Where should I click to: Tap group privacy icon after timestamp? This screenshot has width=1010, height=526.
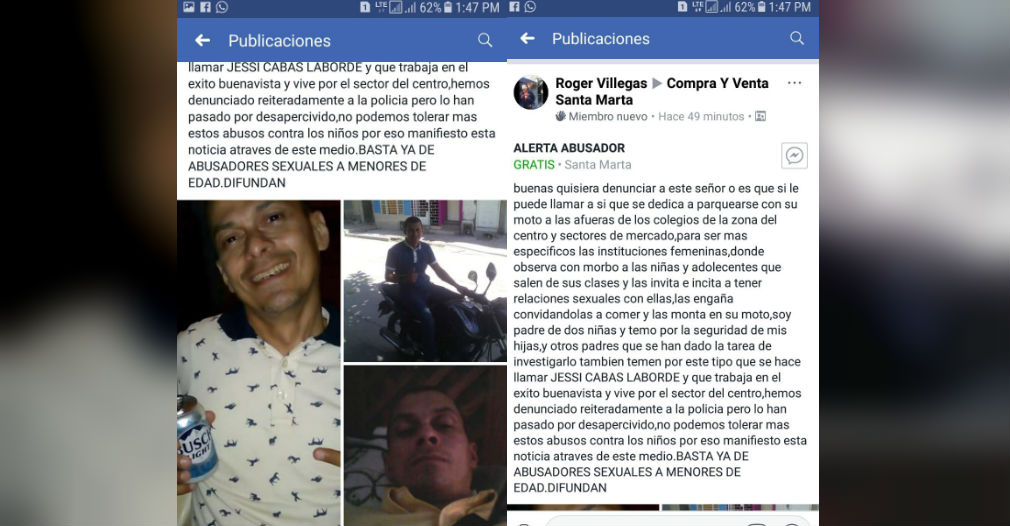coord(761,117)
